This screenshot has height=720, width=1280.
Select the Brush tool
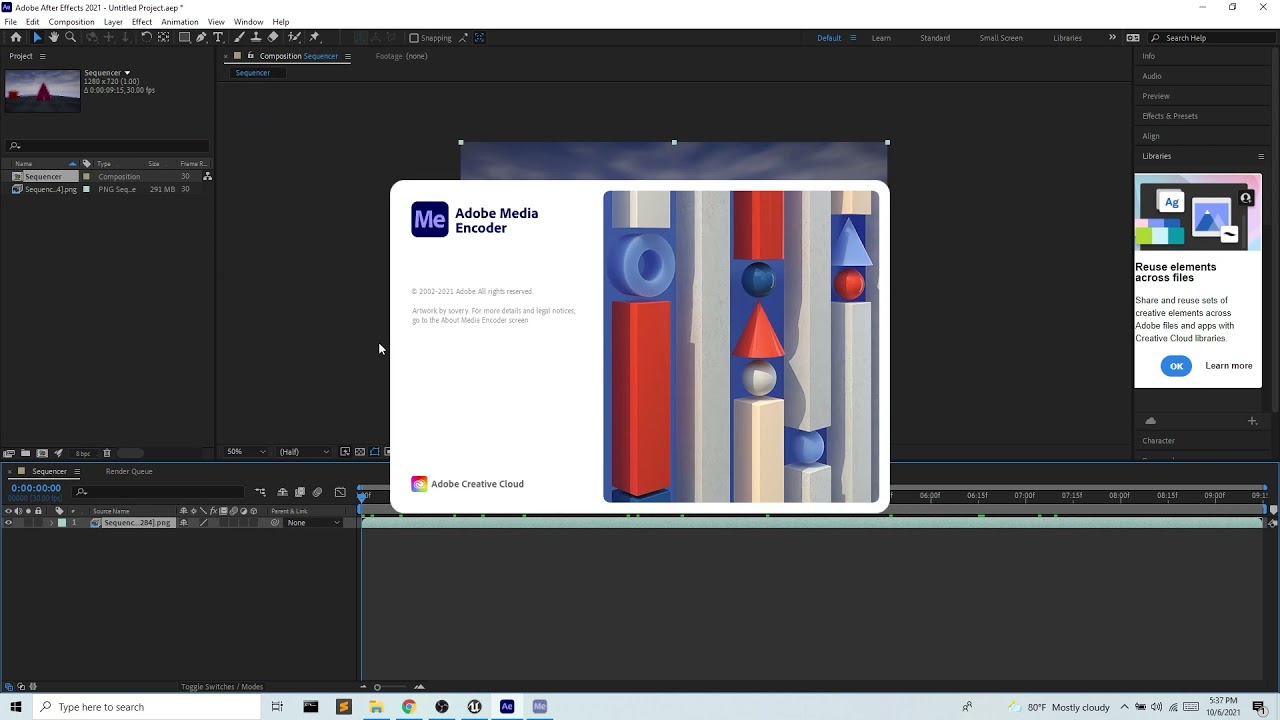click(x=240, y=37)
